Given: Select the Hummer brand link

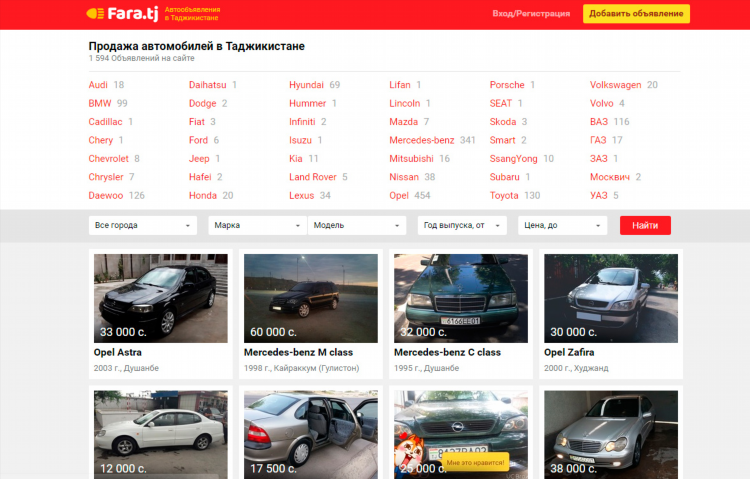Looking at the screenshot, I should (308, 103).
